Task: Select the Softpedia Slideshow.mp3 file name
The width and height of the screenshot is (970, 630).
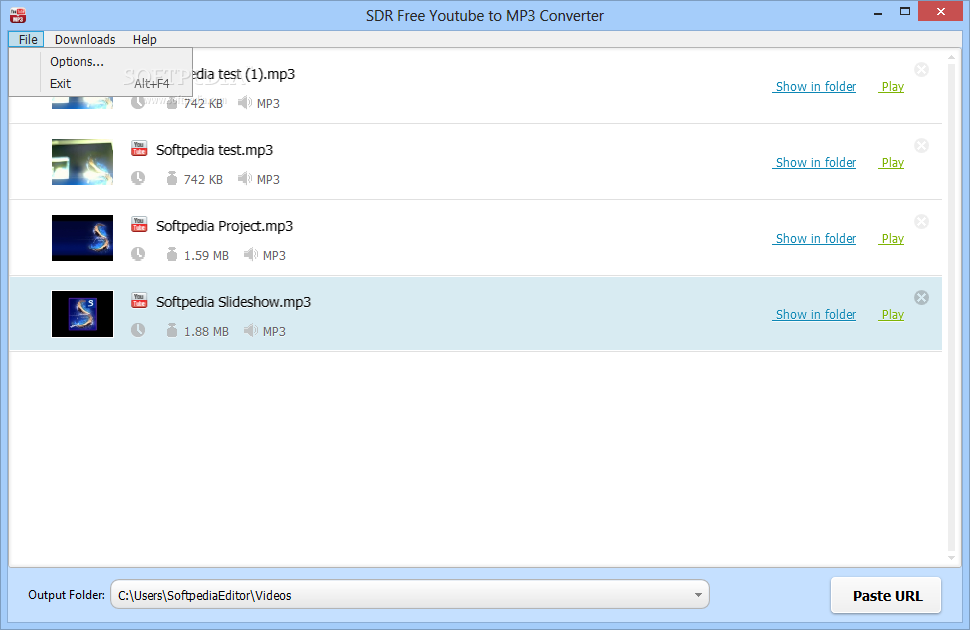Action: pos(233,303)
